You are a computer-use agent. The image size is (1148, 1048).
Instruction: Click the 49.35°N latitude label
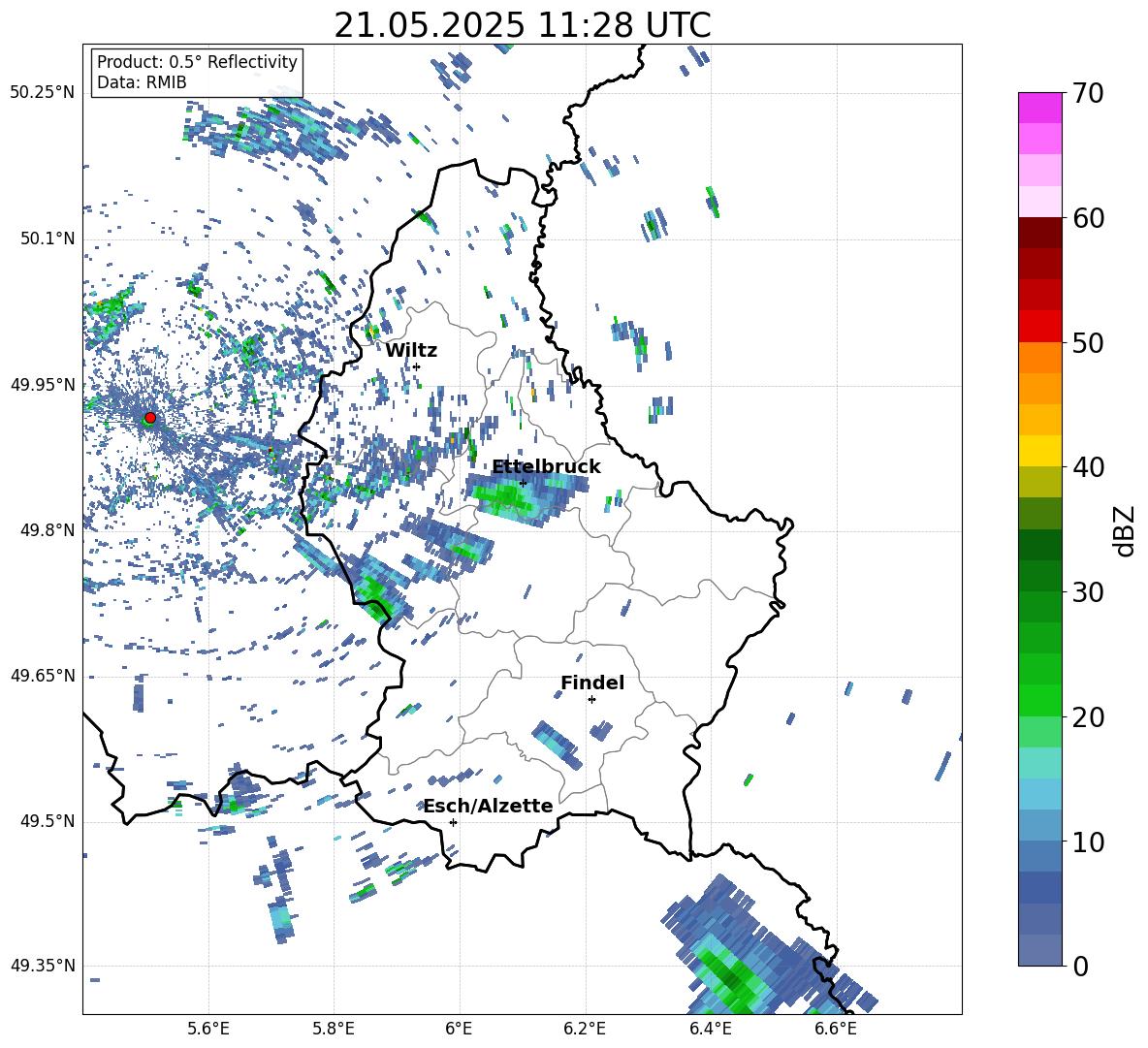click(x=43, y=966)
